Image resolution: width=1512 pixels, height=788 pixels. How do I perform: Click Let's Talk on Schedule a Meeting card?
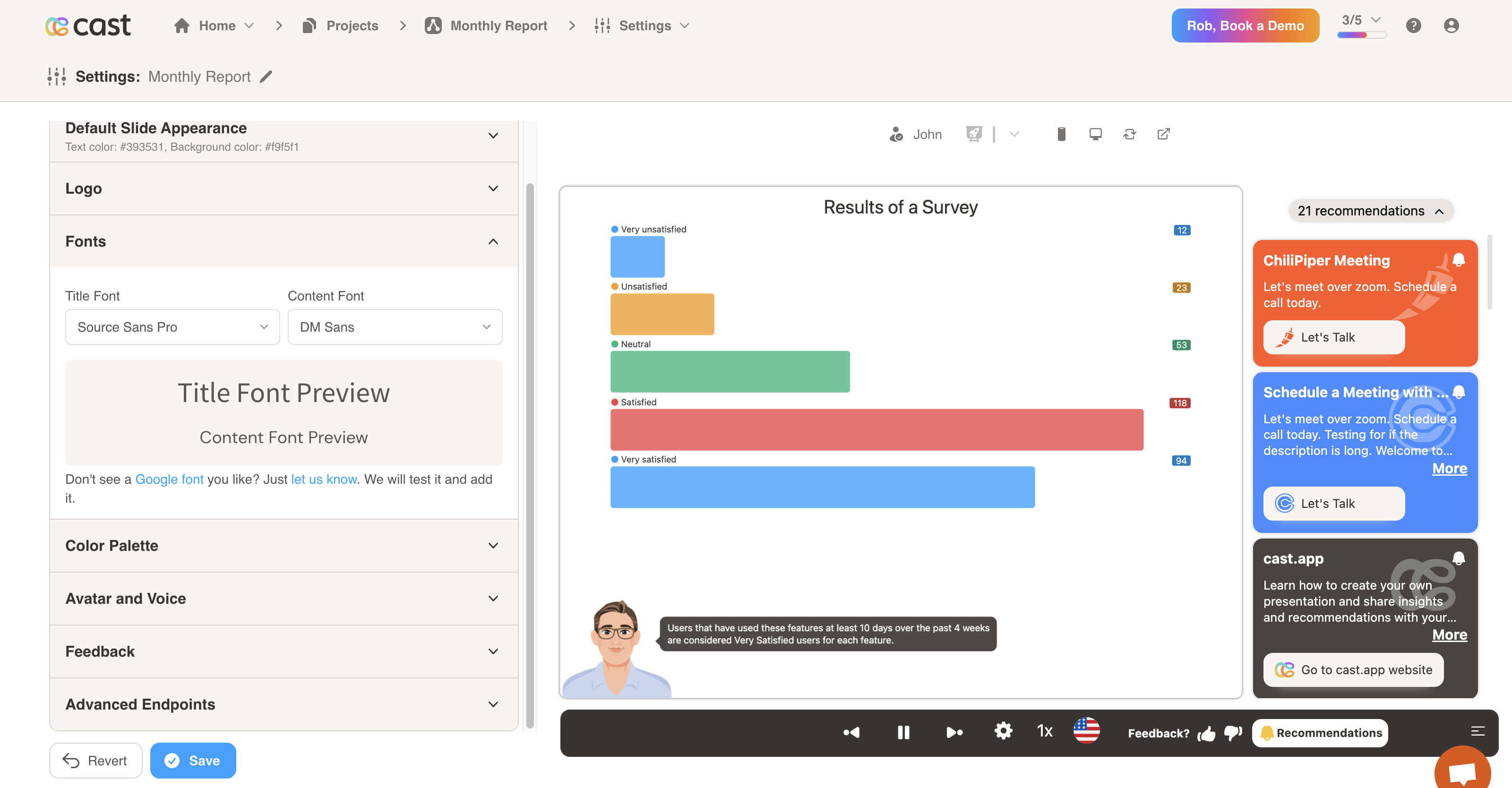tap(1334, 504)
